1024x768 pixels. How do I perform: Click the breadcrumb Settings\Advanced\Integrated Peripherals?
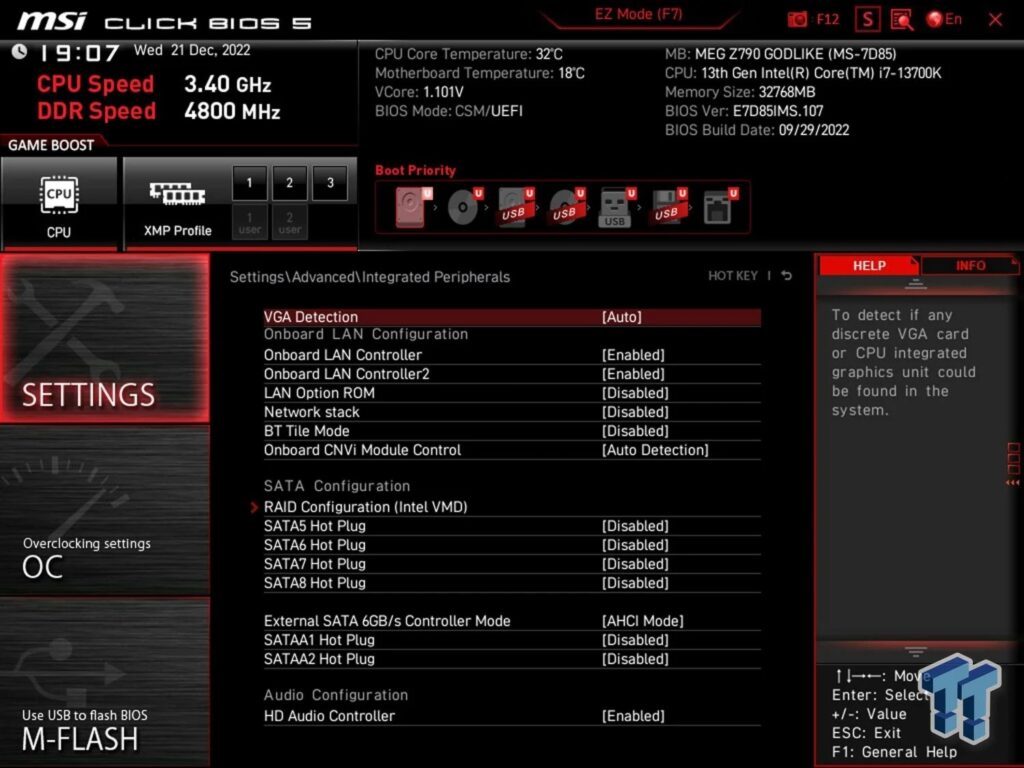pyautogui.click(x=370, y=277)
